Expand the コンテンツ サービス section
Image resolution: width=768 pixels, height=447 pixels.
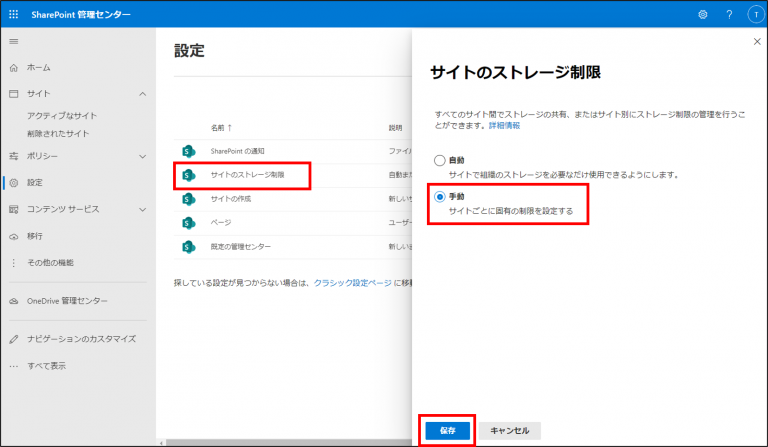pos(142,210)
